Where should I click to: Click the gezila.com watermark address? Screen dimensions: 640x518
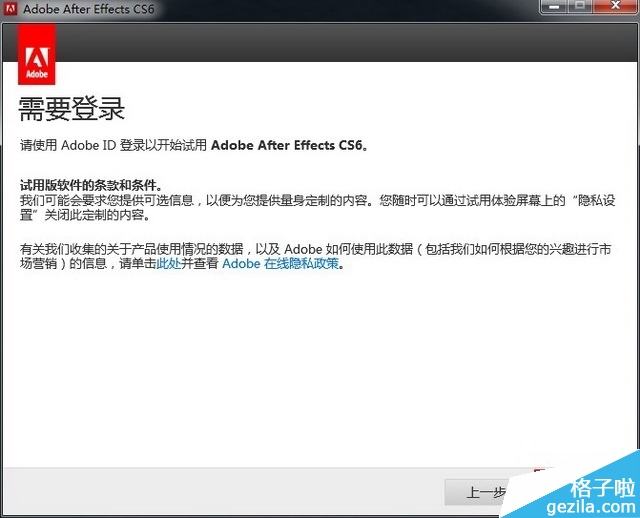601,508
